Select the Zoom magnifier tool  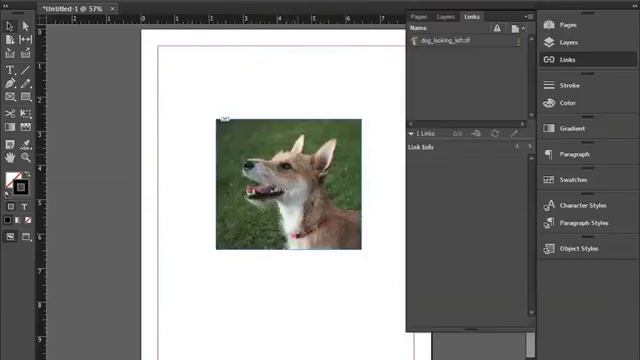25,158
